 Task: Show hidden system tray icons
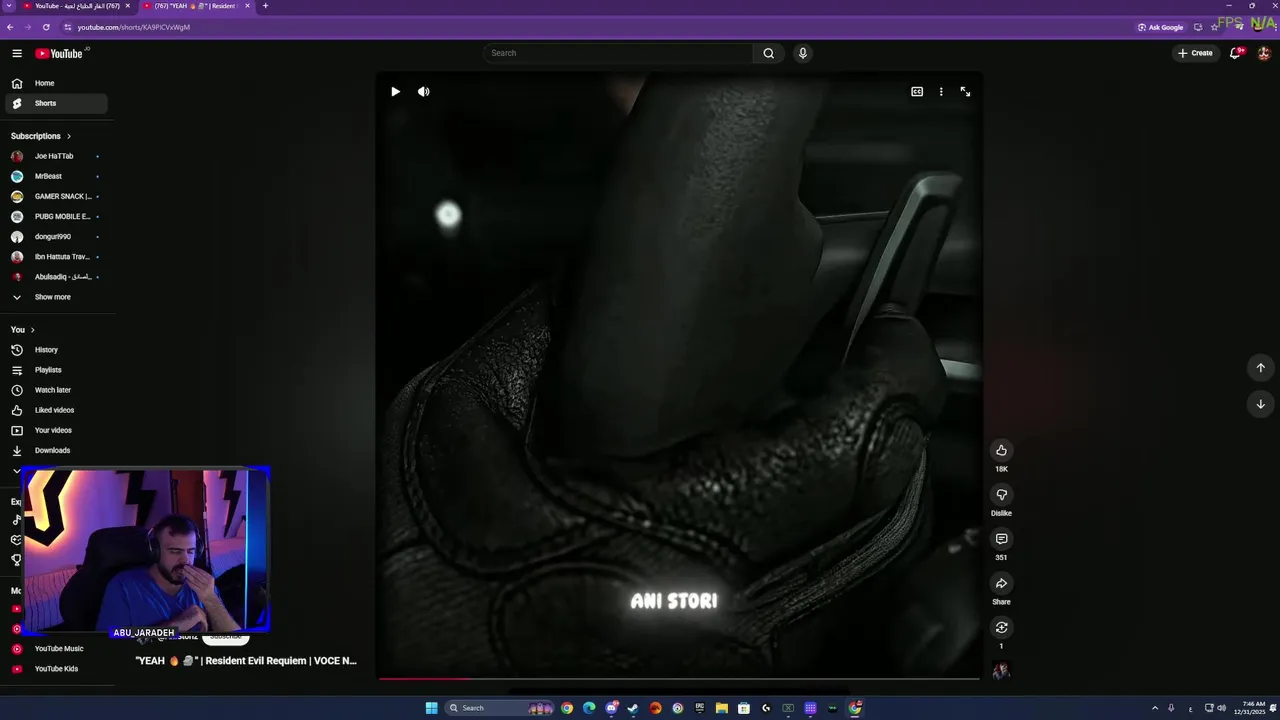point(1155,708)
